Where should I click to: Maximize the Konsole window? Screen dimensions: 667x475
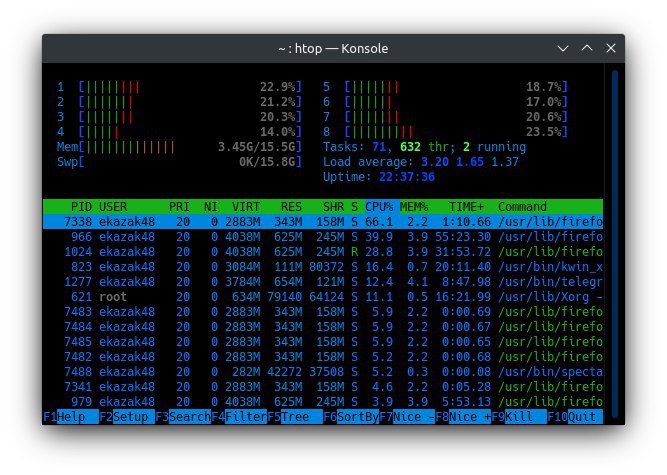tap(587, 48)
